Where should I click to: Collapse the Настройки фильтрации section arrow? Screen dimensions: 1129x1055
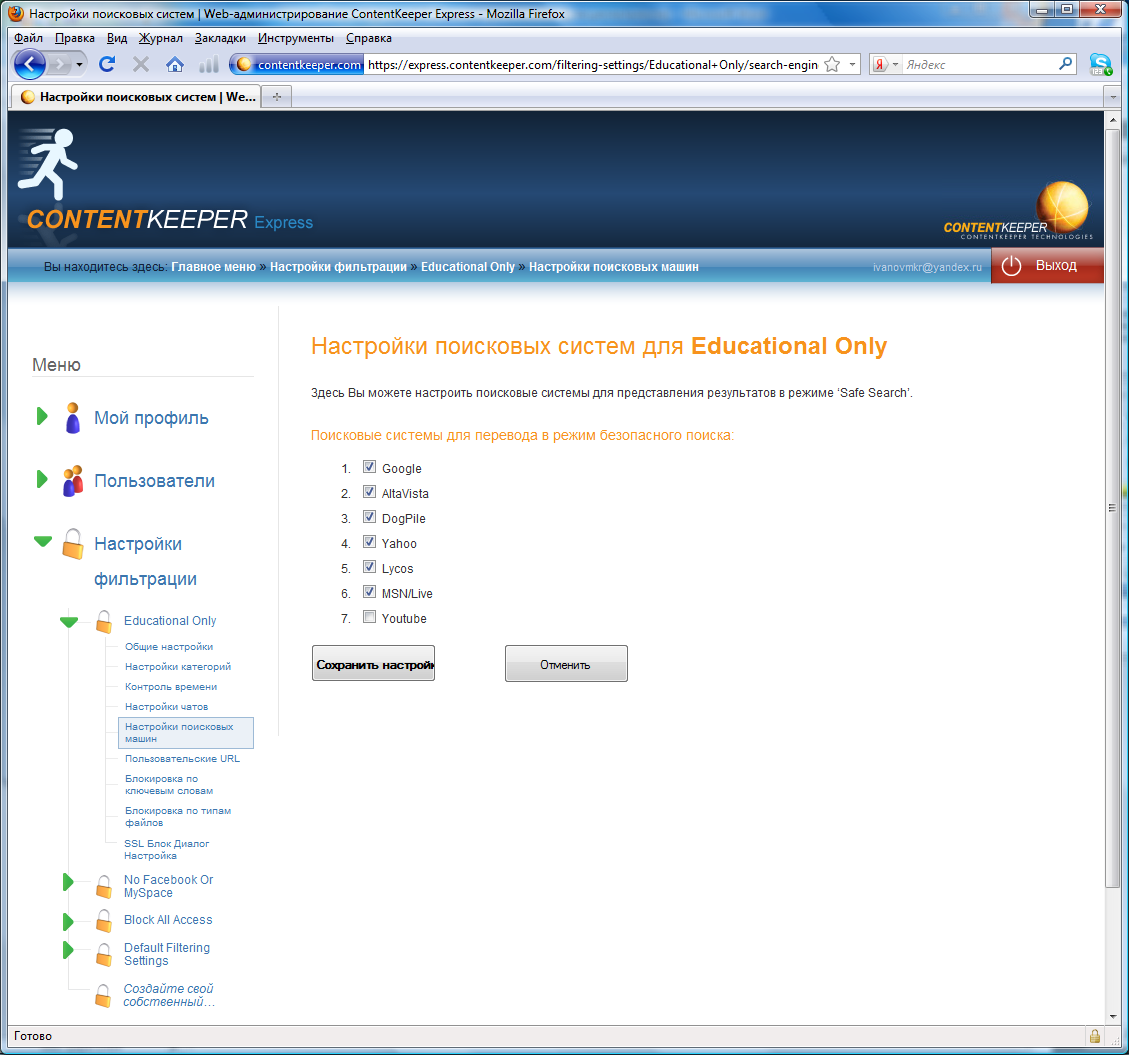43,541
